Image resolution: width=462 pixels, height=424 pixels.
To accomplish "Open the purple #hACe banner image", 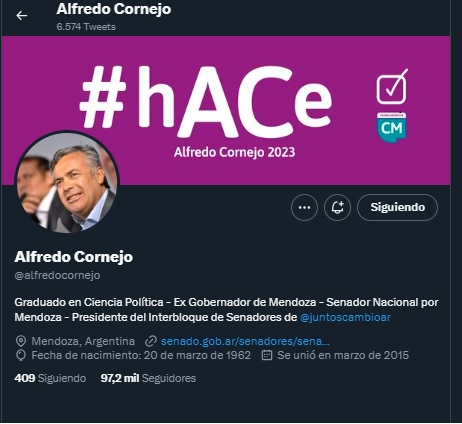I will (x=226, y=110).
